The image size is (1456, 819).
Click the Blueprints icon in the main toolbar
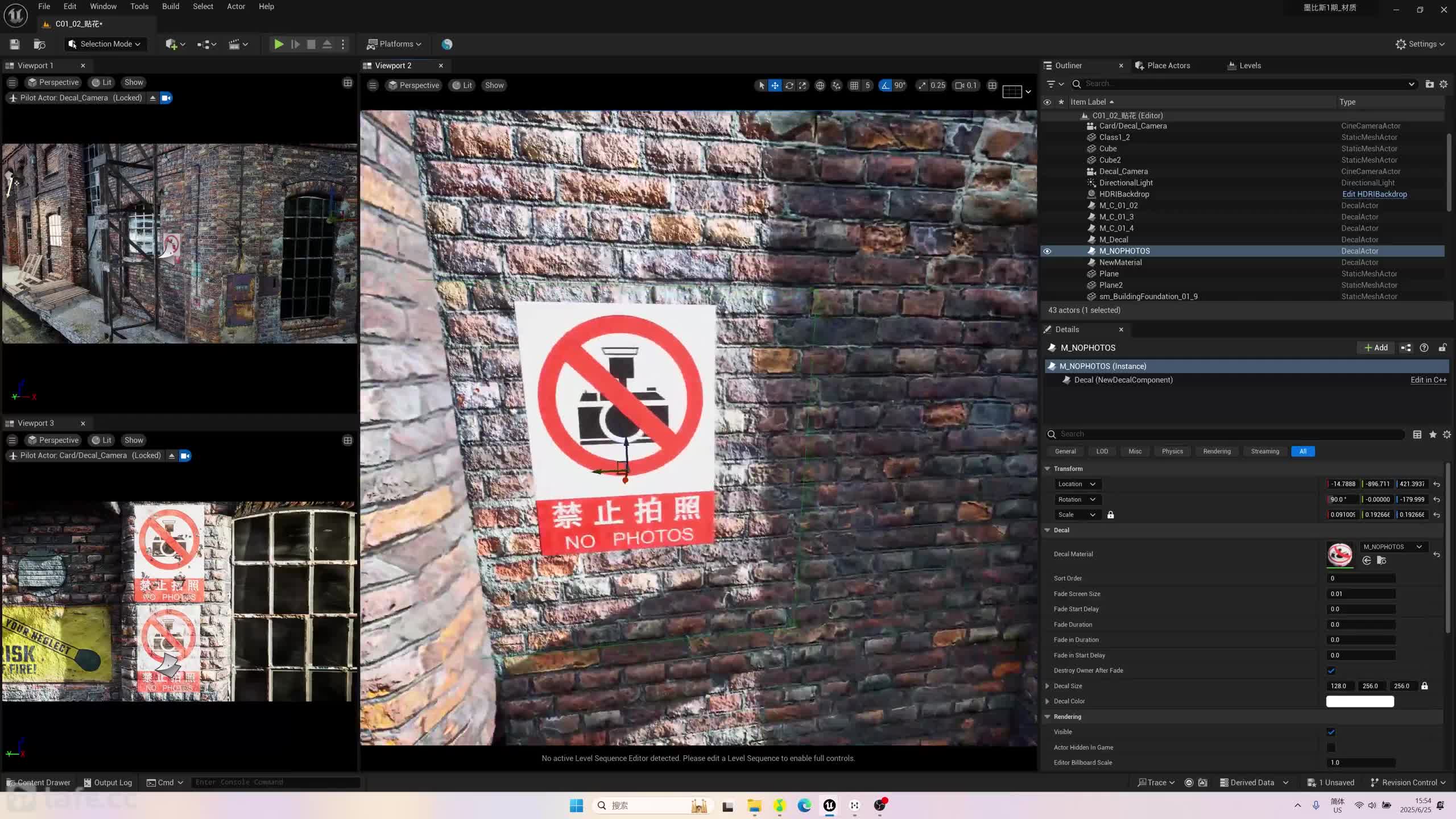(206, 44)
